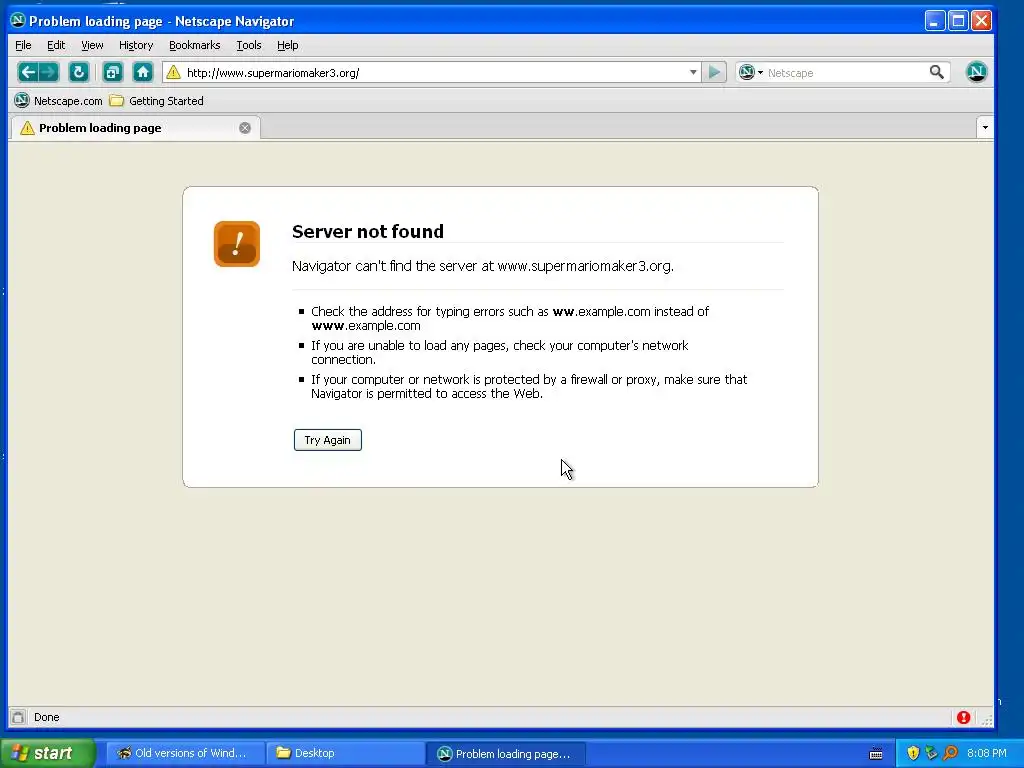The height and width of the screenshot is (768, 1024).
Task: Click the green Go arrow button
Action: click(x=714, y=72)
